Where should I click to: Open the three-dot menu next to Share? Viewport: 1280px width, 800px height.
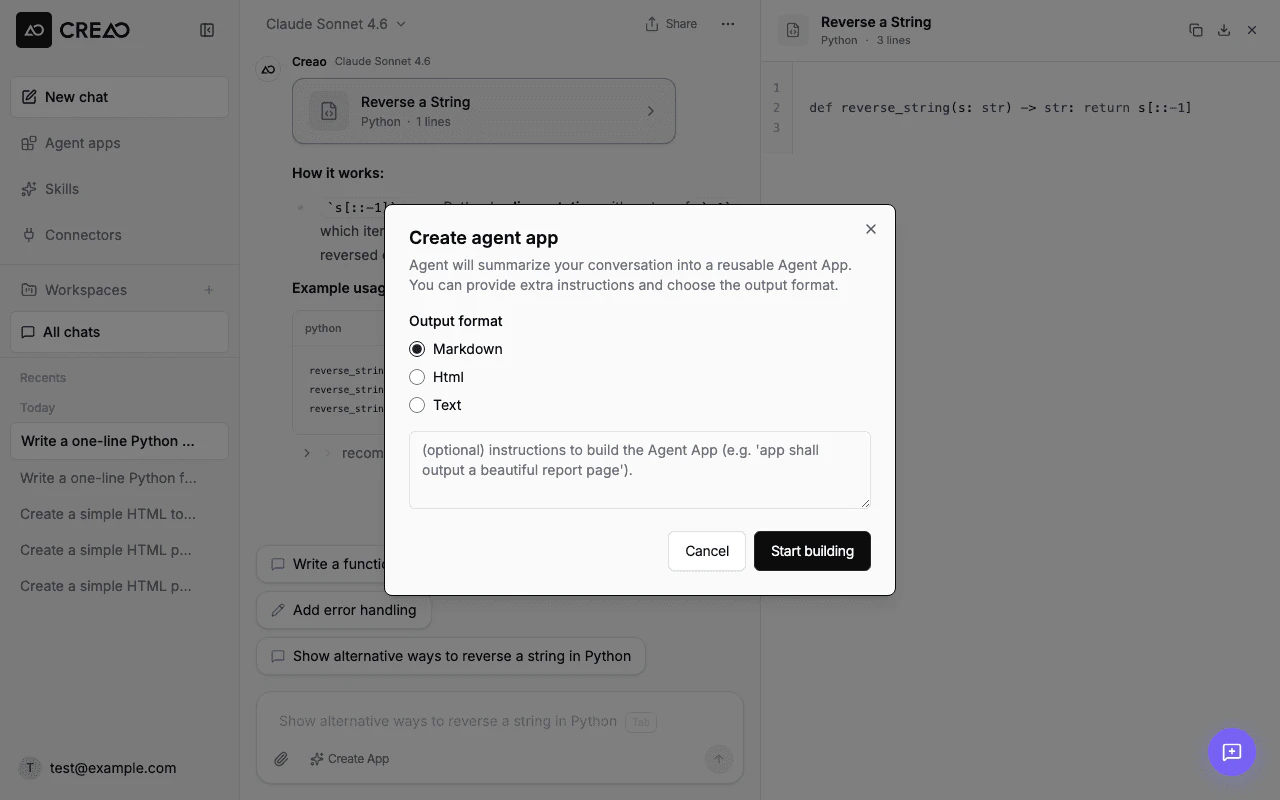point(728,23)
